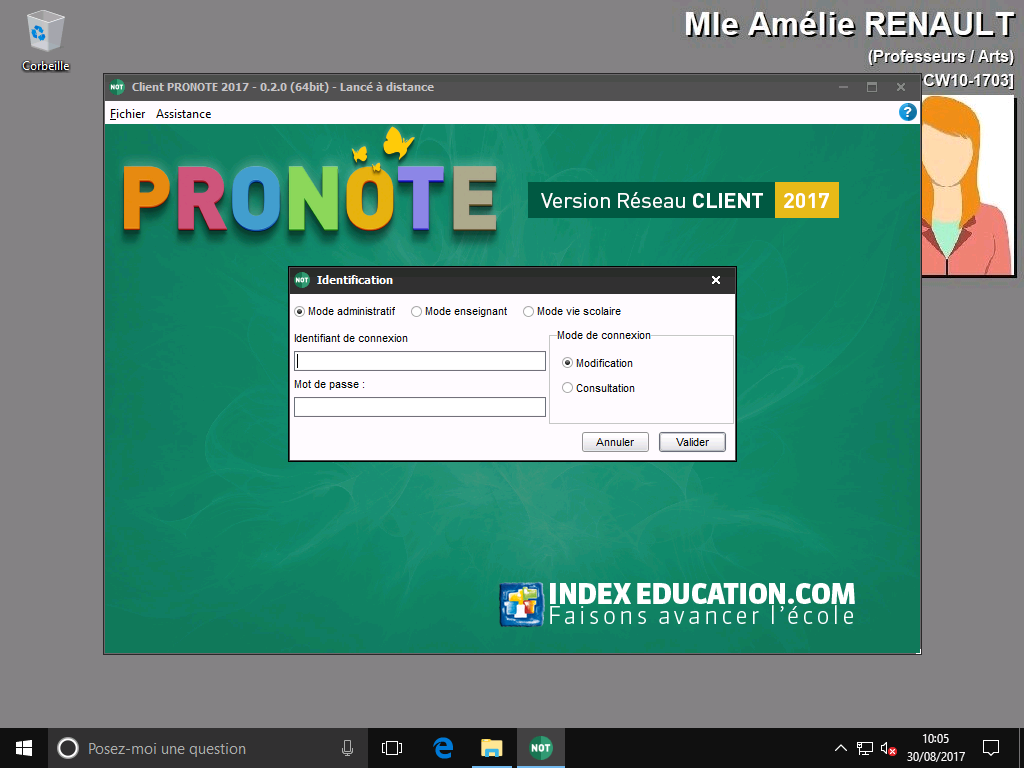This screenshot has height=768, width=1024.
Task: Click the PRONOTE icon in the Identification title bar
Action: click(x=302, y=280)
